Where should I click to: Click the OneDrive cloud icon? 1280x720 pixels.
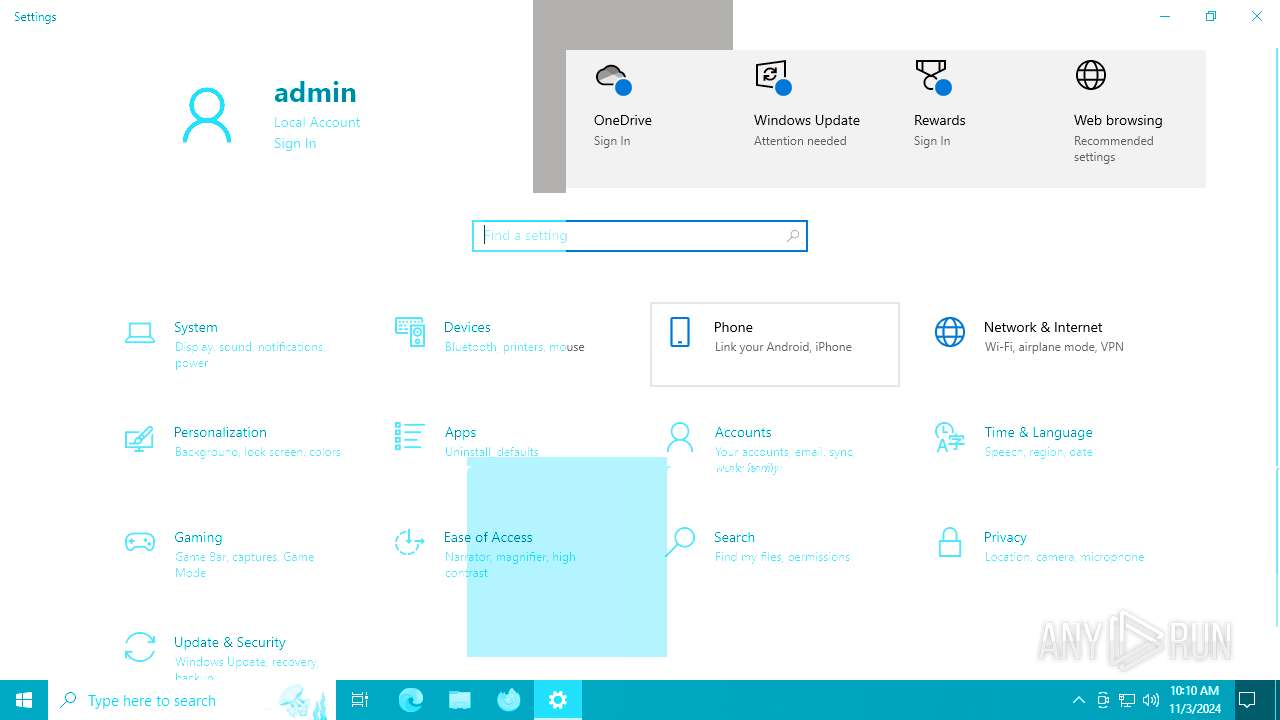coord(612,78)
